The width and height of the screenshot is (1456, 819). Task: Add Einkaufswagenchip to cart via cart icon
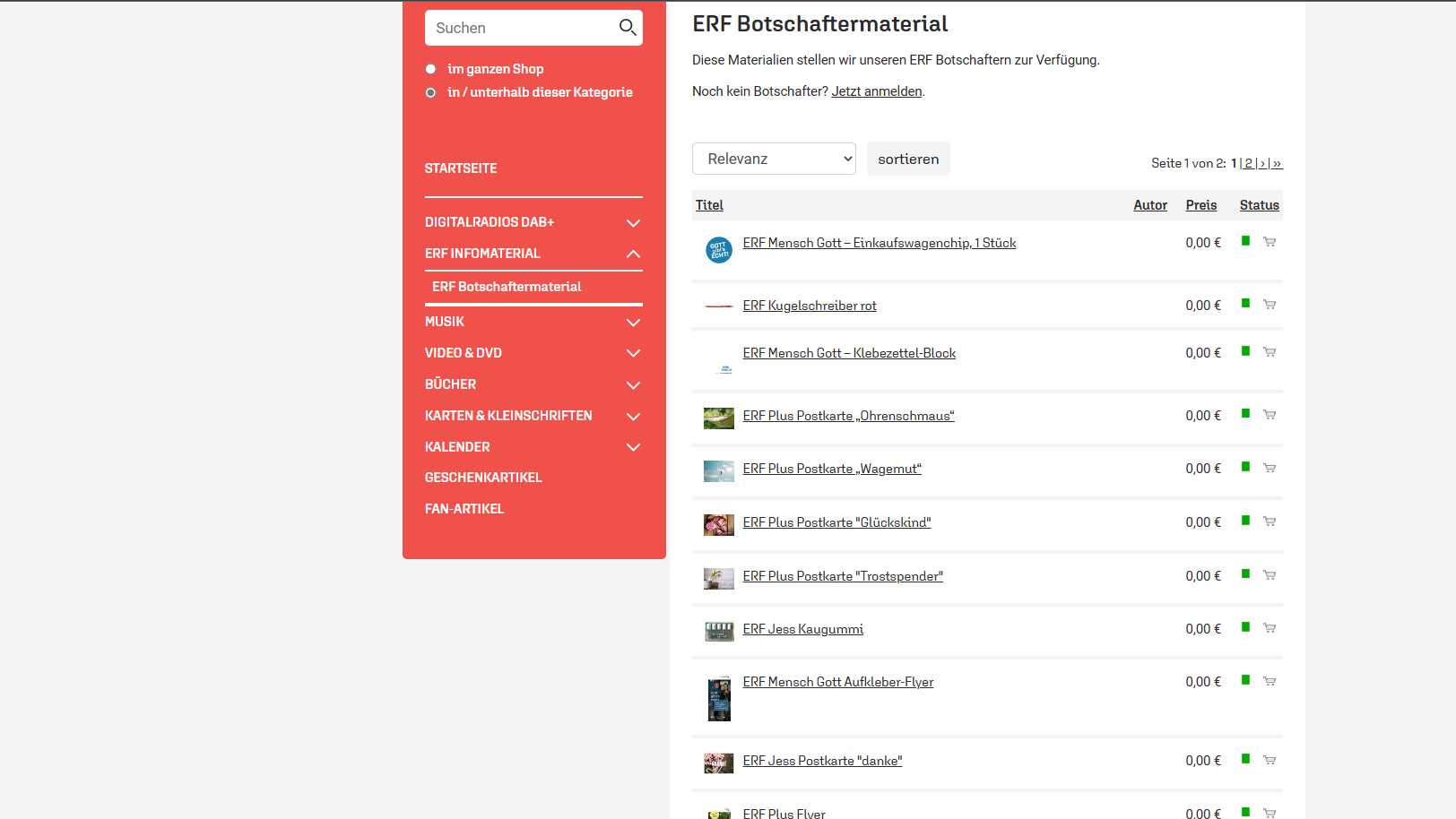1270,242
